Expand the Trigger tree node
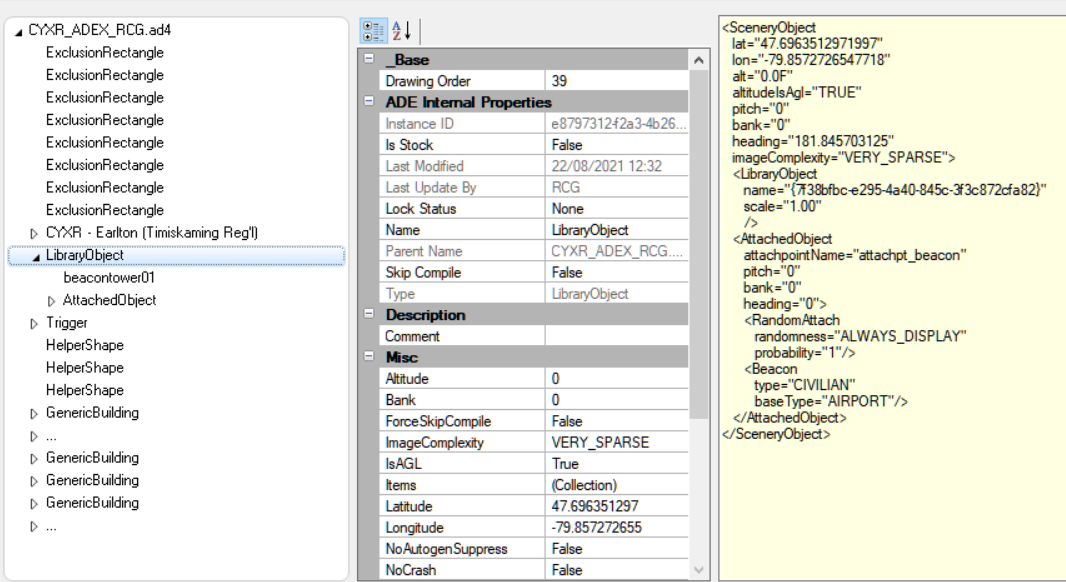Viewport: 1066px width, 582px height. click(33, 324)
